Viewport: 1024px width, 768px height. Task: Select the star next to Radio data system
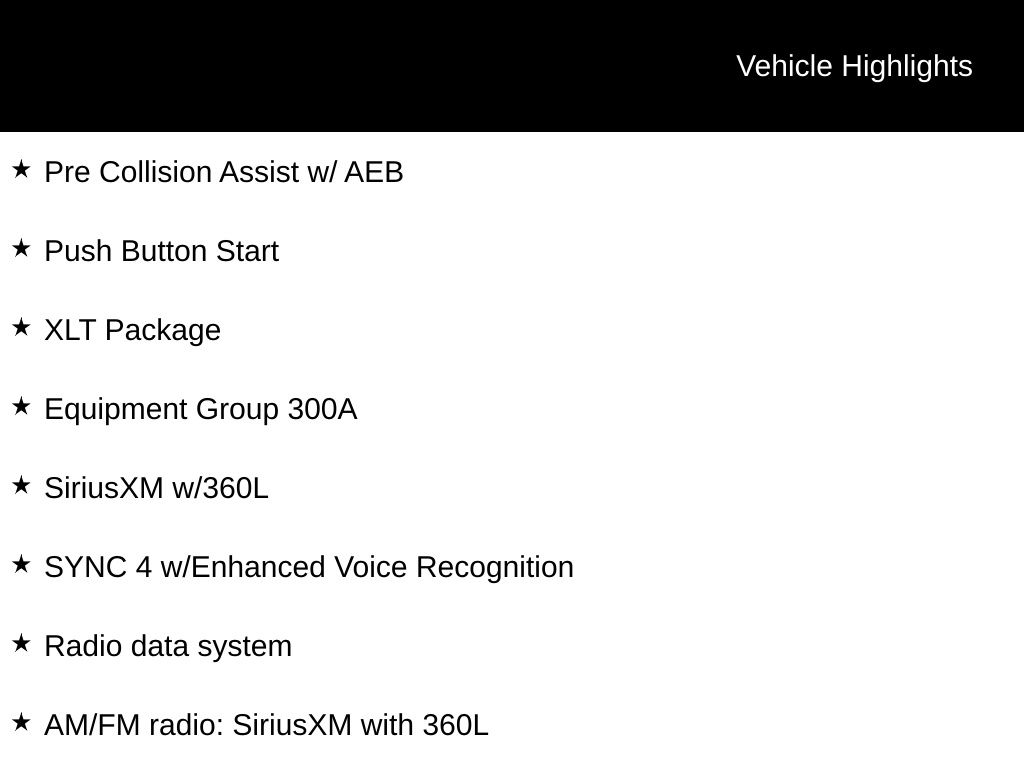[x=21, y=643]
